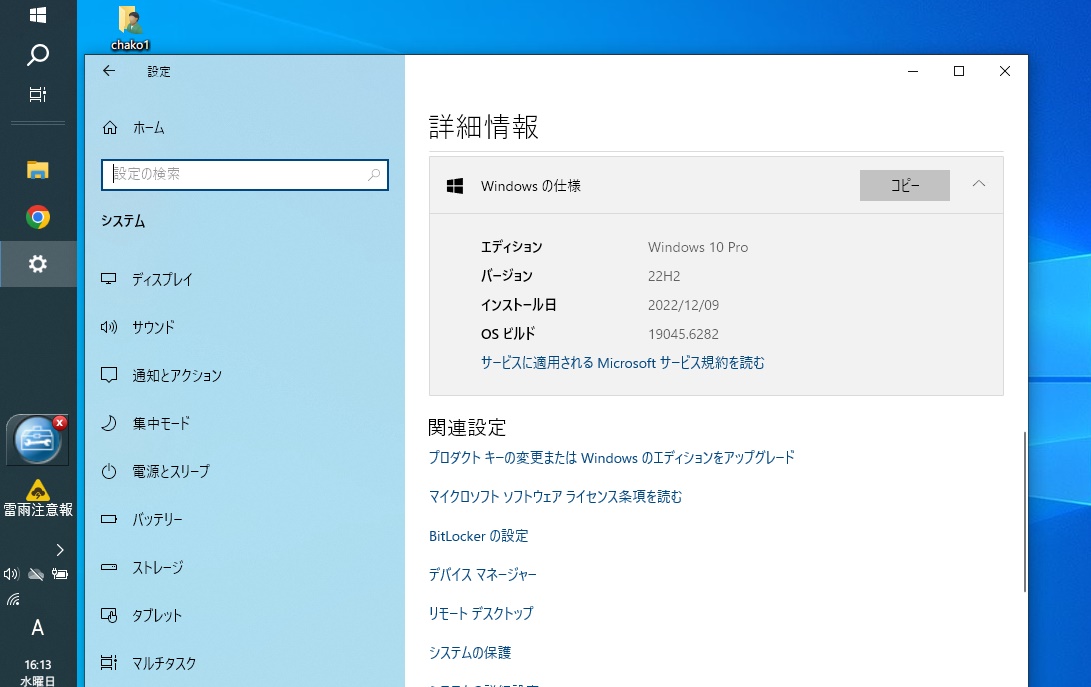Launch File Explorer from the taskbar
The height and width of the screenshot is (687, 1091).
[38, 170]
